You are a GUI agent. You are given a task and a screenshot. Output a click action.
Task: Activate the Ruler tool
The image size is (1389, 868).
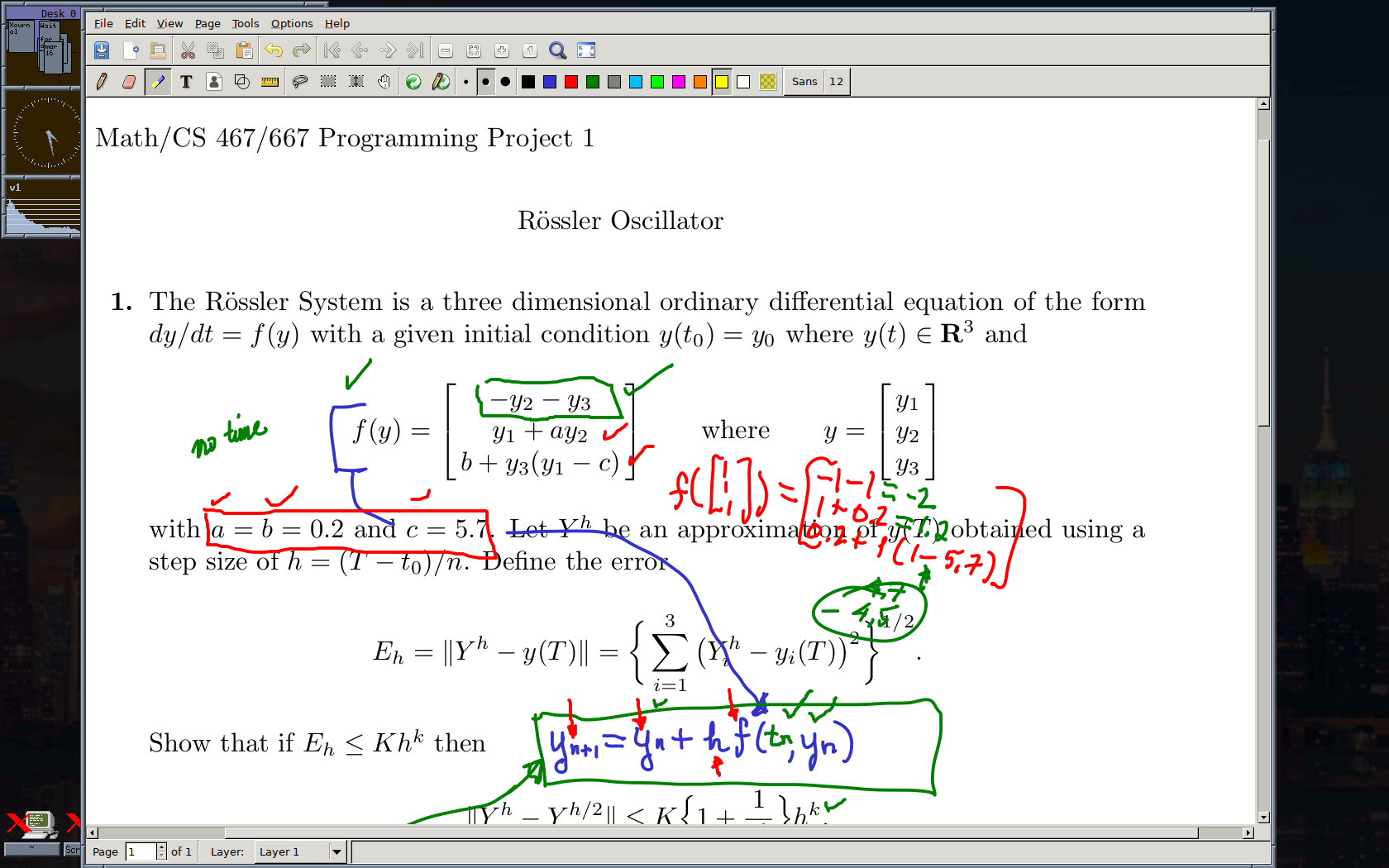[270, 82]
